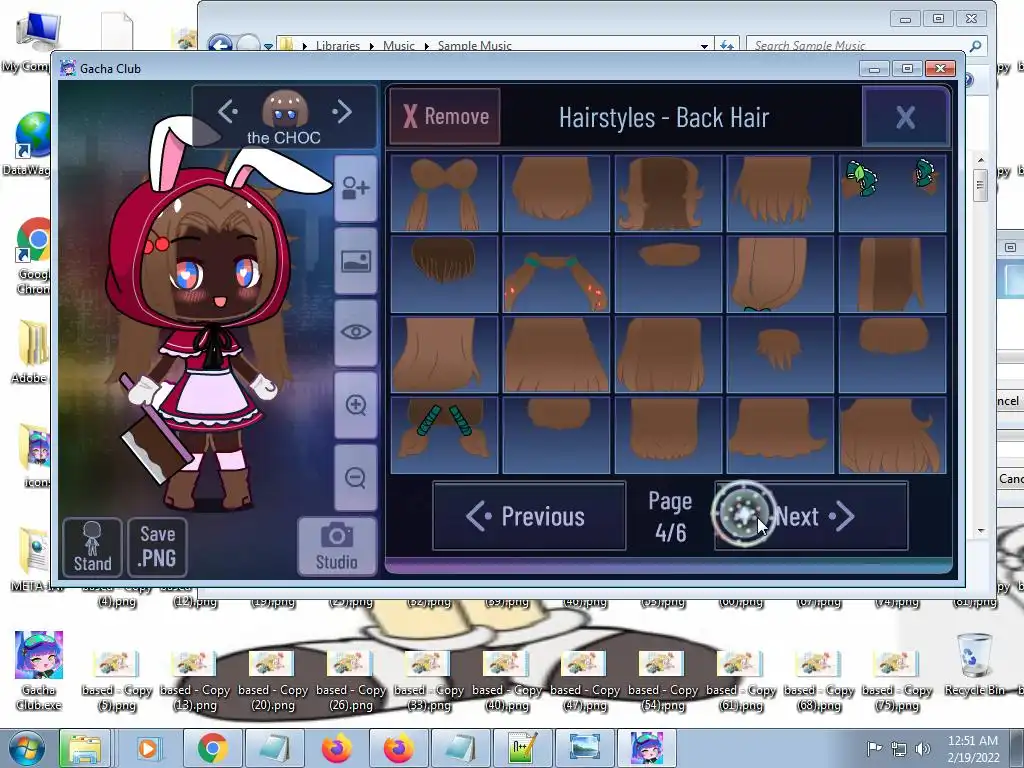The width and height of the screenshot is (1024, 768).
Task: Select back hair with green leaf clips
Action: point(892,194)
